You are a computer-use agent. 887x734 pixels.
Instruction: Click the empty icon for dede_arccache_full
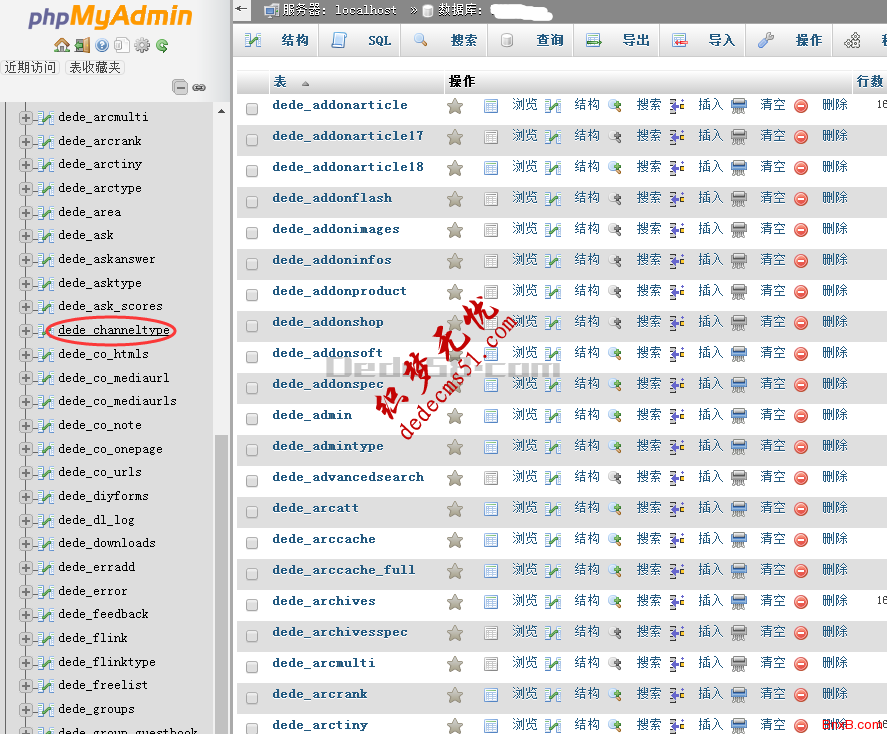click(739, 571)
